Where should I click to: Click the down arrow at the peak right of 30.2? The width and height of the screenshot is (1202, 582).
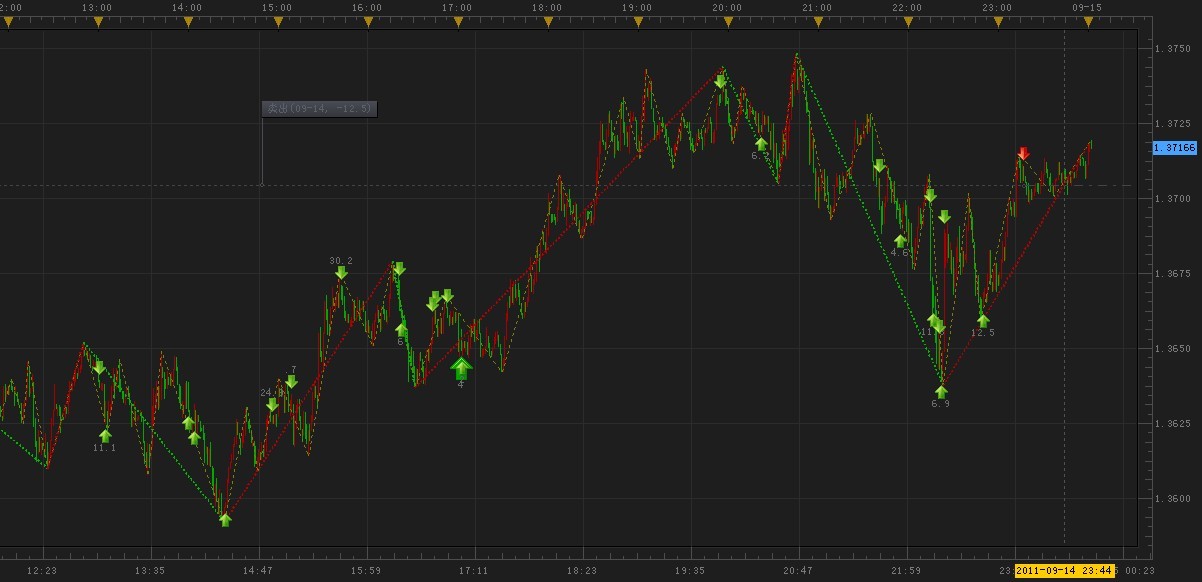click(x=399, y=269)
